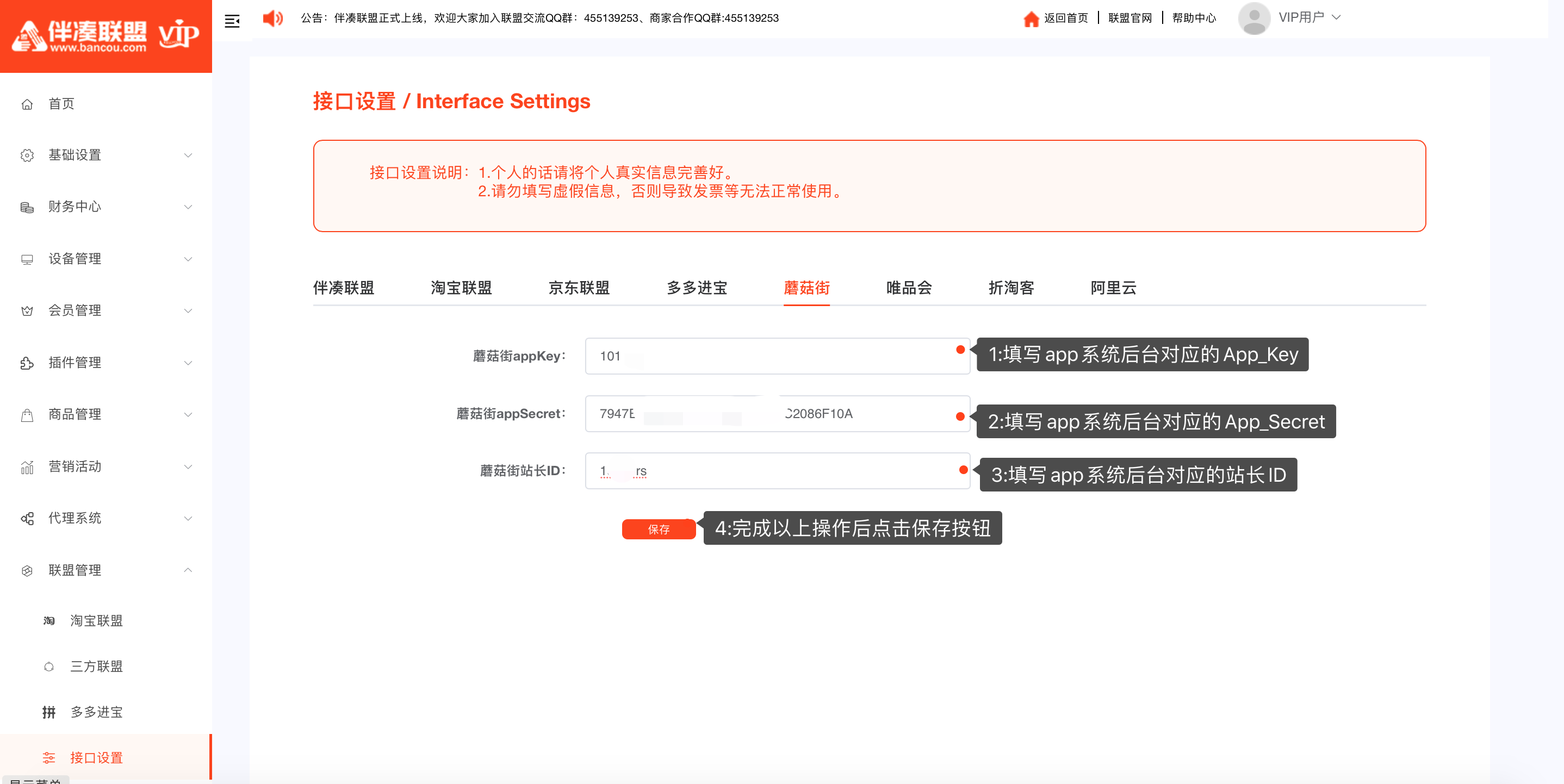The width and height of the screenshot is (1564, 784).
Task: Click the 蘑菇街appKey input field
Action: tap(778, 356)
